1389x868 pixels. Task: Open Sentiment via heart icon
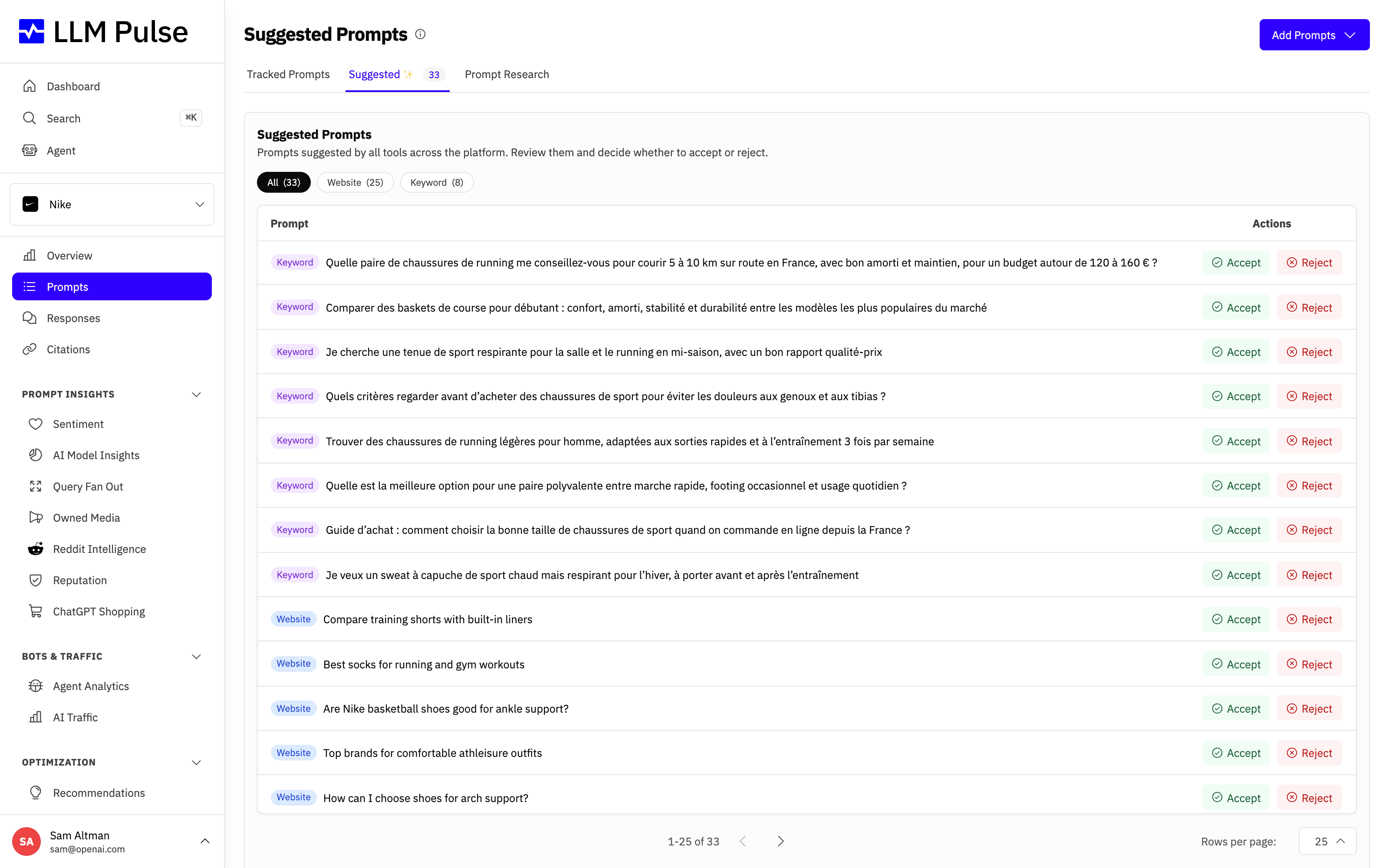click(x=36, y=424)
